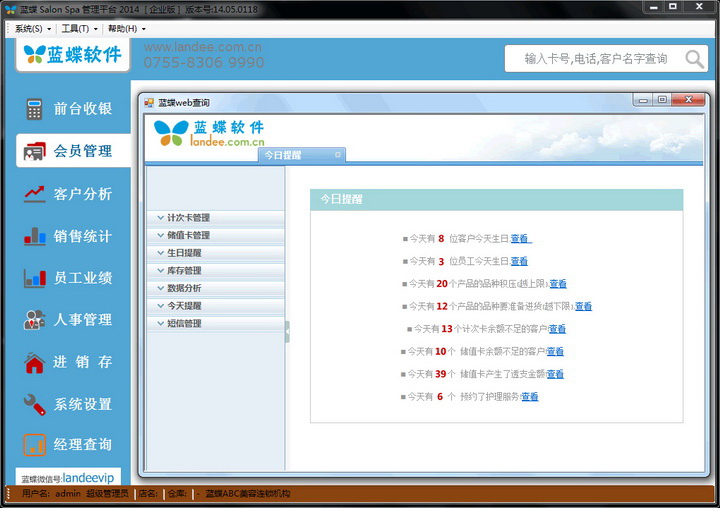Click 销售统计 sidebar label

pos(83,236)
